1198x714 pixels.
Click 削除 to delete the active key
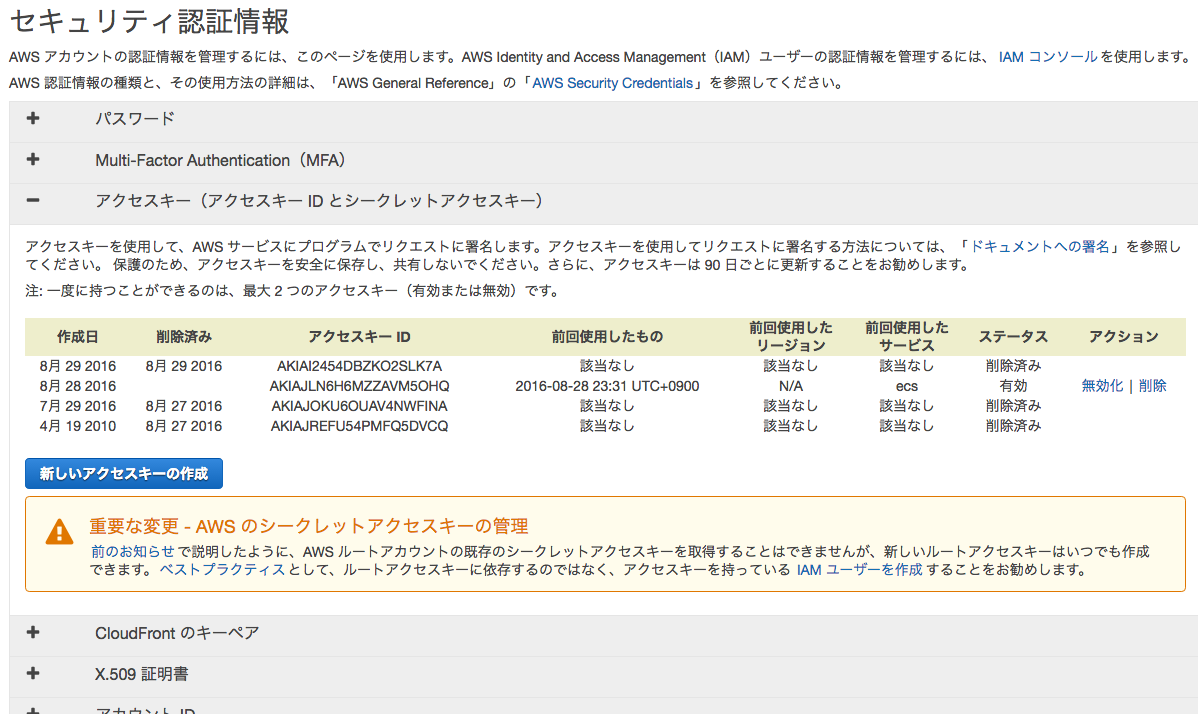click(x=1152, y=386)
